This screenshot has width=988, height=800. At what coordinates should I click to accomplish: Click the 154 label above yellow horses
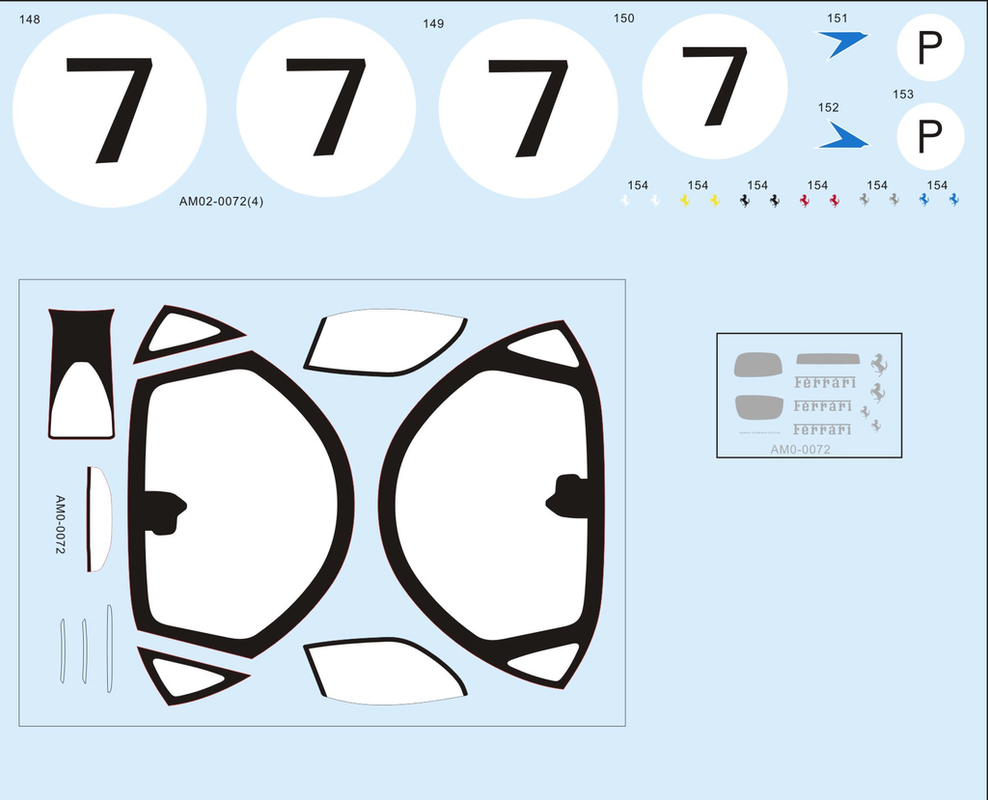coord(698,185)
